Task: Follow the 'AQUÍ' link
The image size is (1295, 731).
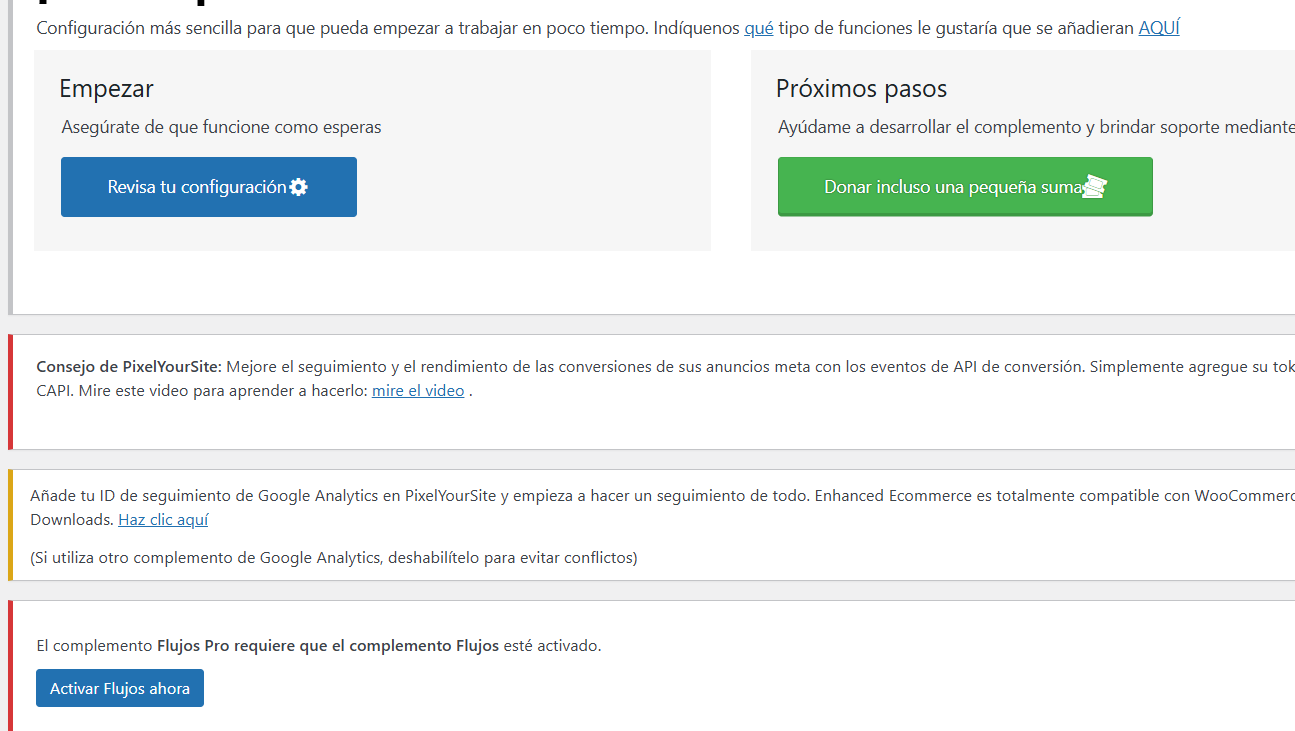Action: 1159,28
